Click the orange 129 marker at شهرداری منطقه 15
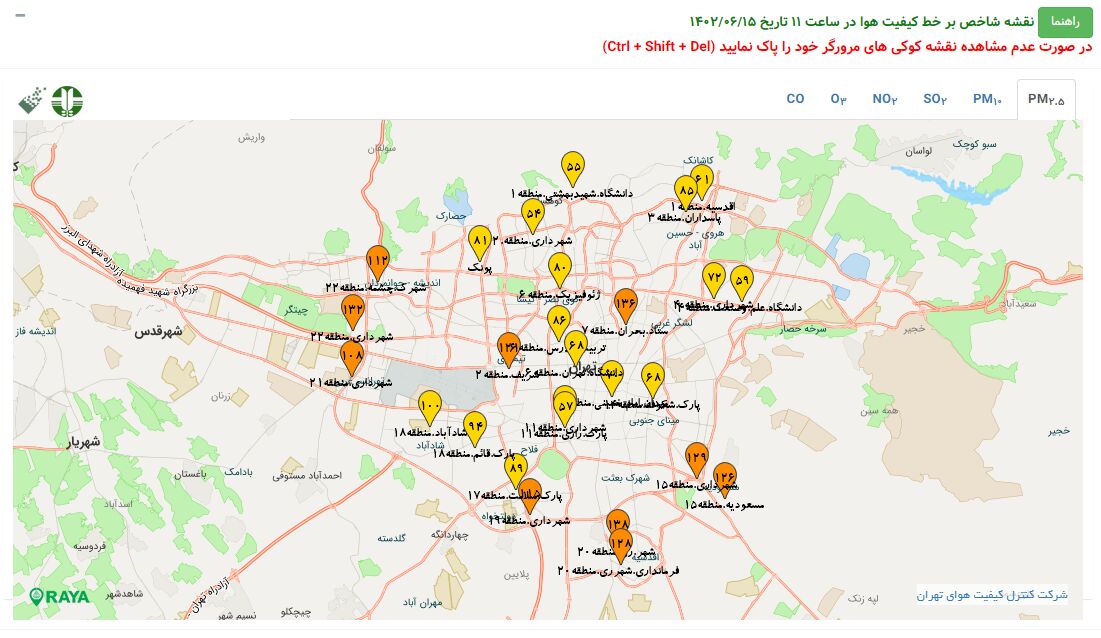The image size is (1101, 638). point(697,460)
